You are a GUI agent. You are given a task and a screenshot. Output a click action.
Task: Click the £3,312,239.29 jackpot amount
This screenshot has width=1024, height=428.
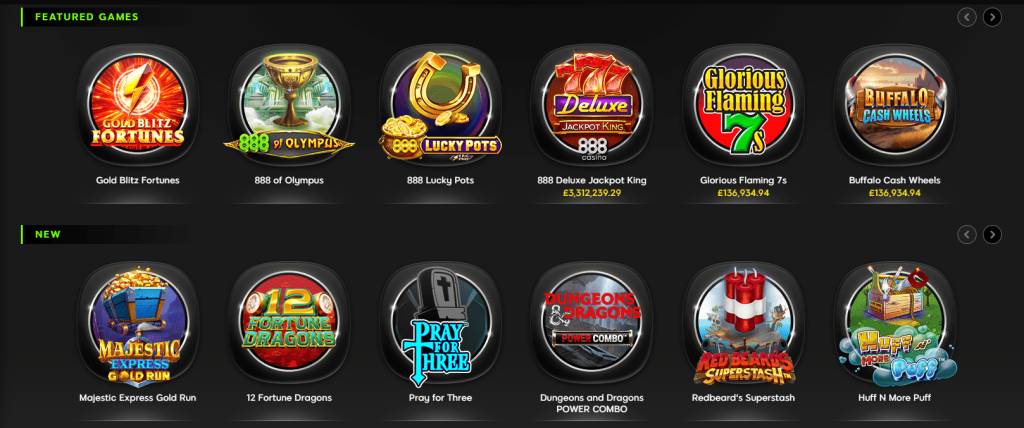[592, 193]
